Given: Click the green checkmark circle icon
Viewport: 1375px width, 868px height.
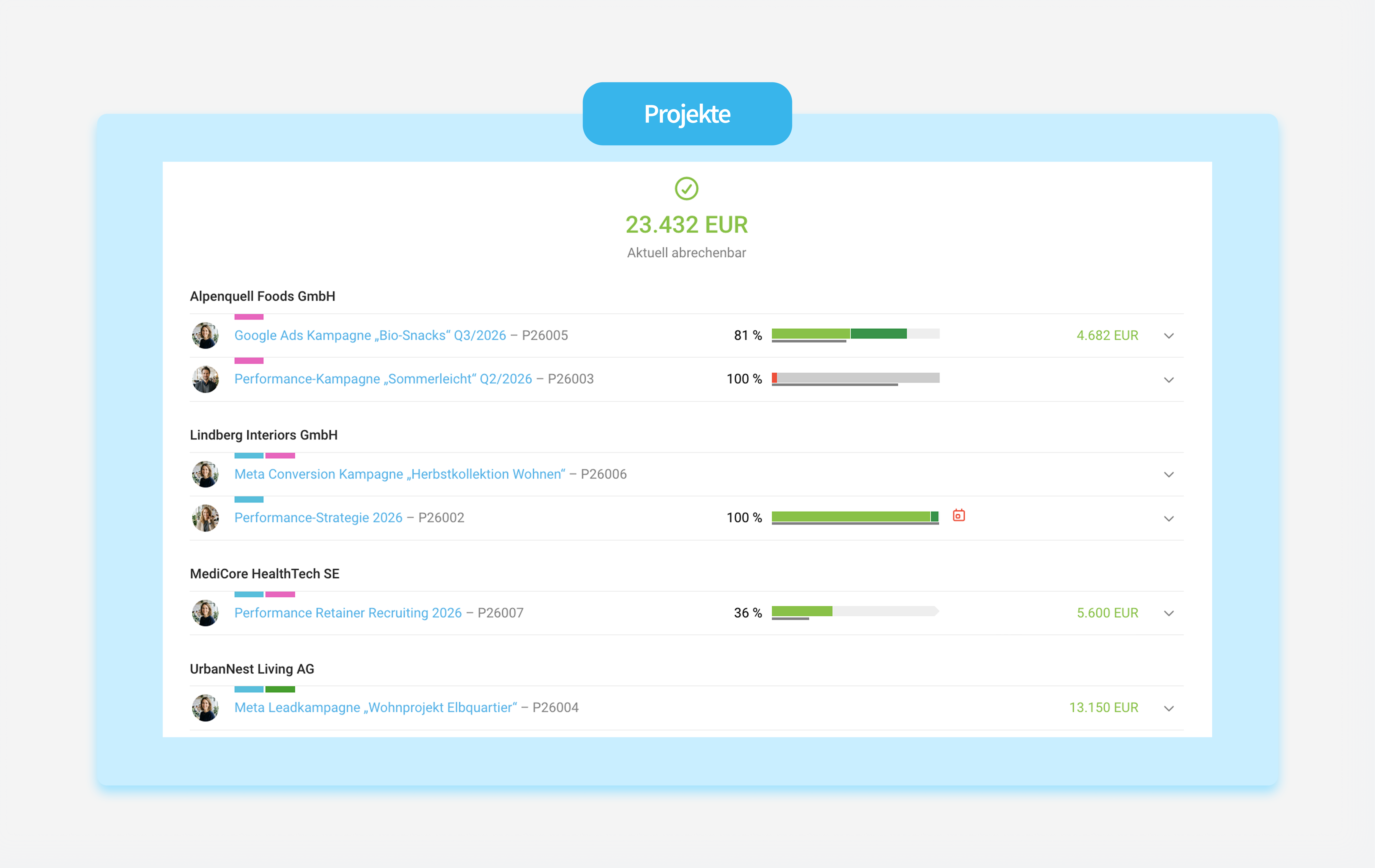Looking at the screenshot, I should [686, 188].
